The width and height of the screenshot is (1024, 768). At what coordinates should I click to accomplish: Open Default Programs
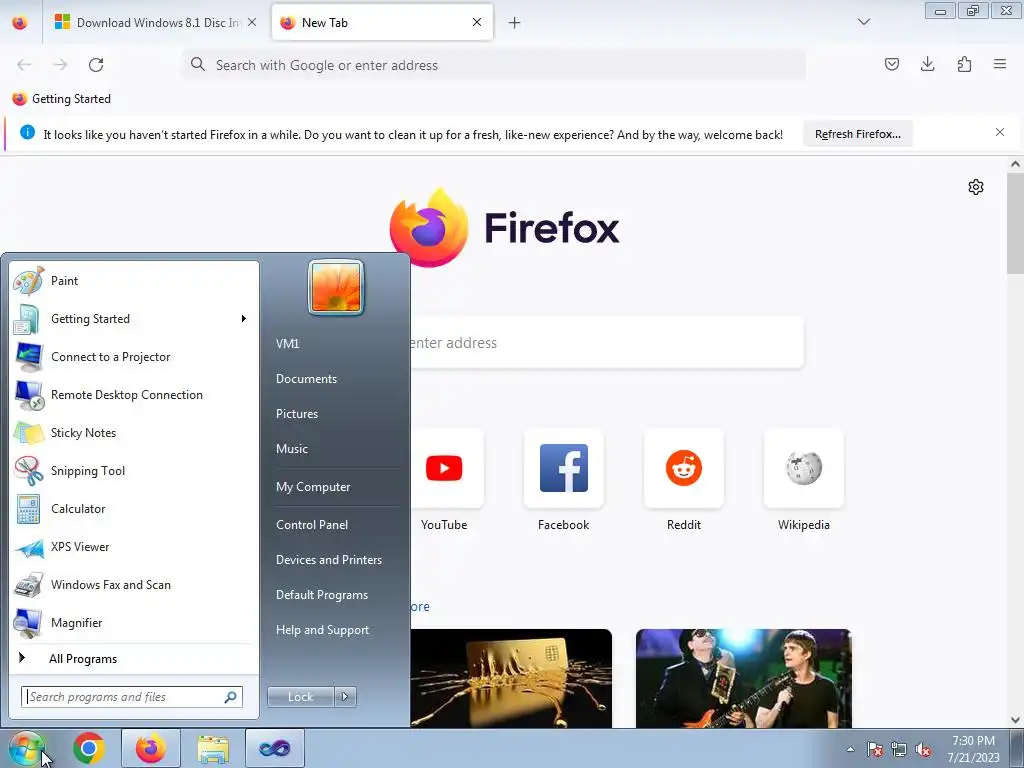pyautogui.click(x=321, y=596)
